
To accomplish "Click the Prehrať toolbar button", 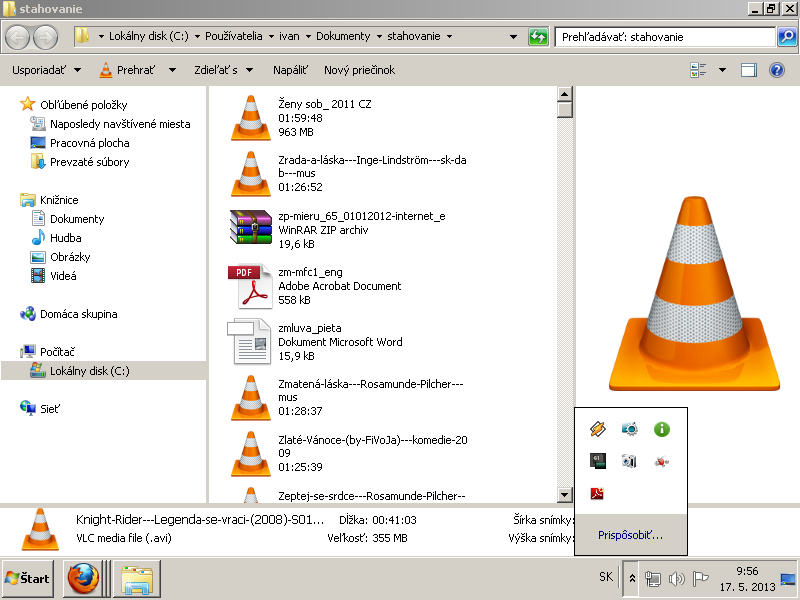I will [x=128, y=70].
